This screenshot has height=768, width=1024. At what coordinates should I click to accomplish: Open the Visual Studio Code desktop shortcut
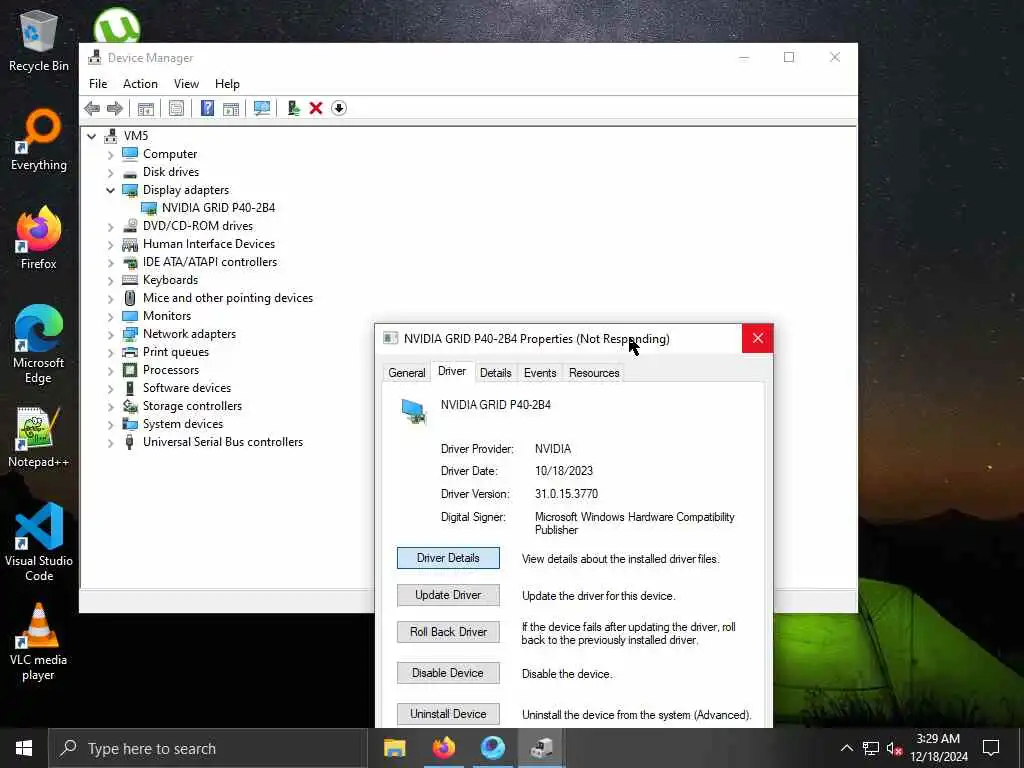[39, 542]
